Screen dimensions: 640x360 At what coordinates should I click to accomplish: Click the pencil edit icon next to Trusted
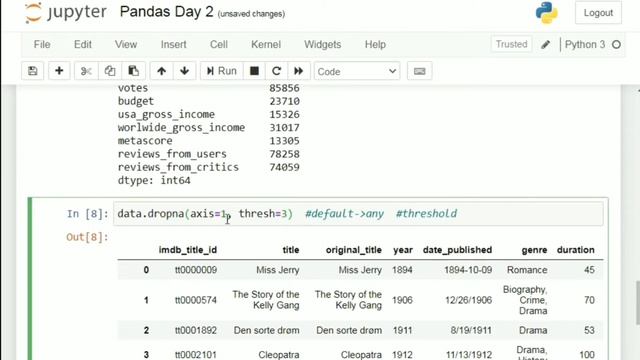pyautogui.click(x=545, y=44)
